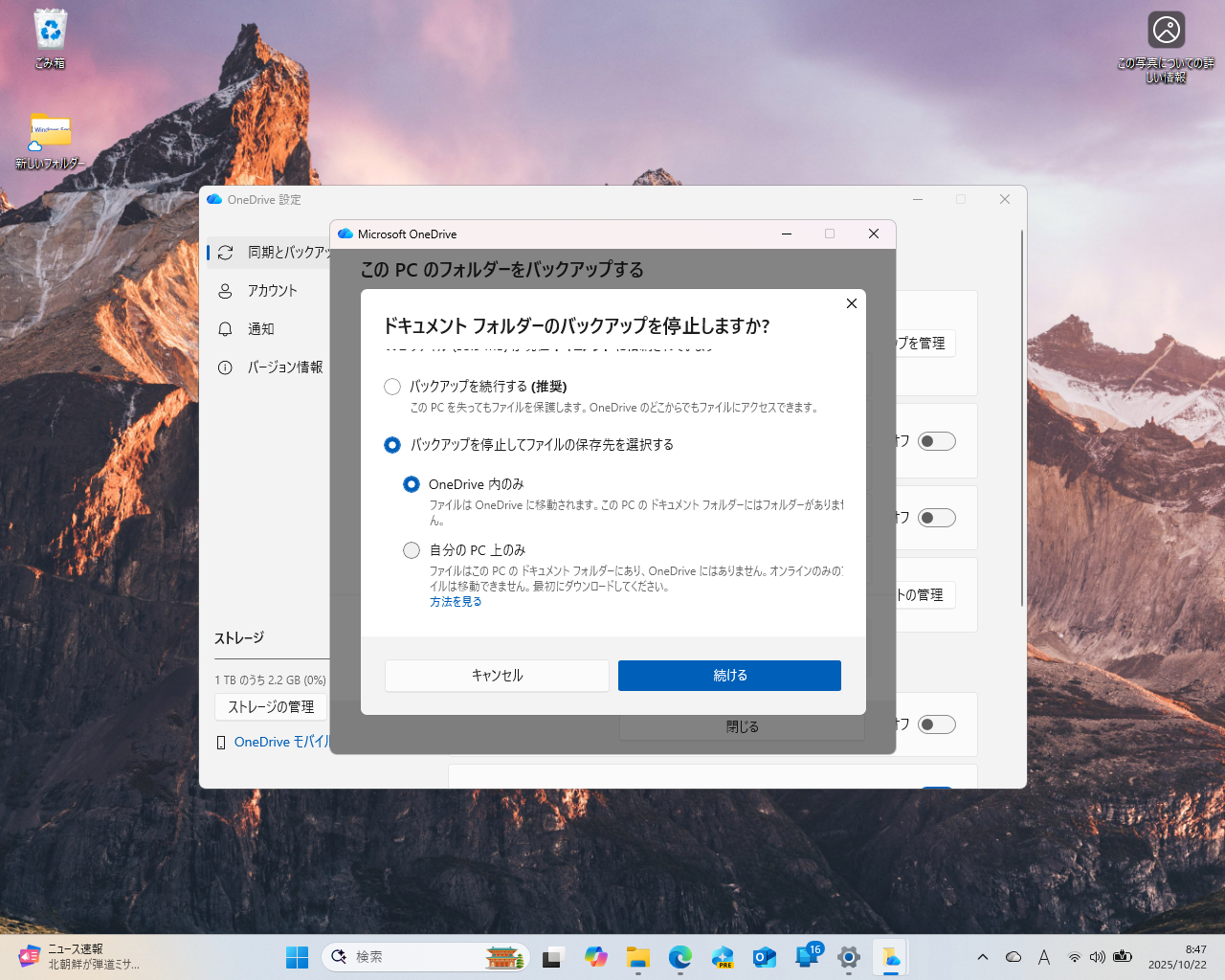Open the 方法を見る help link

coord(456,601)
